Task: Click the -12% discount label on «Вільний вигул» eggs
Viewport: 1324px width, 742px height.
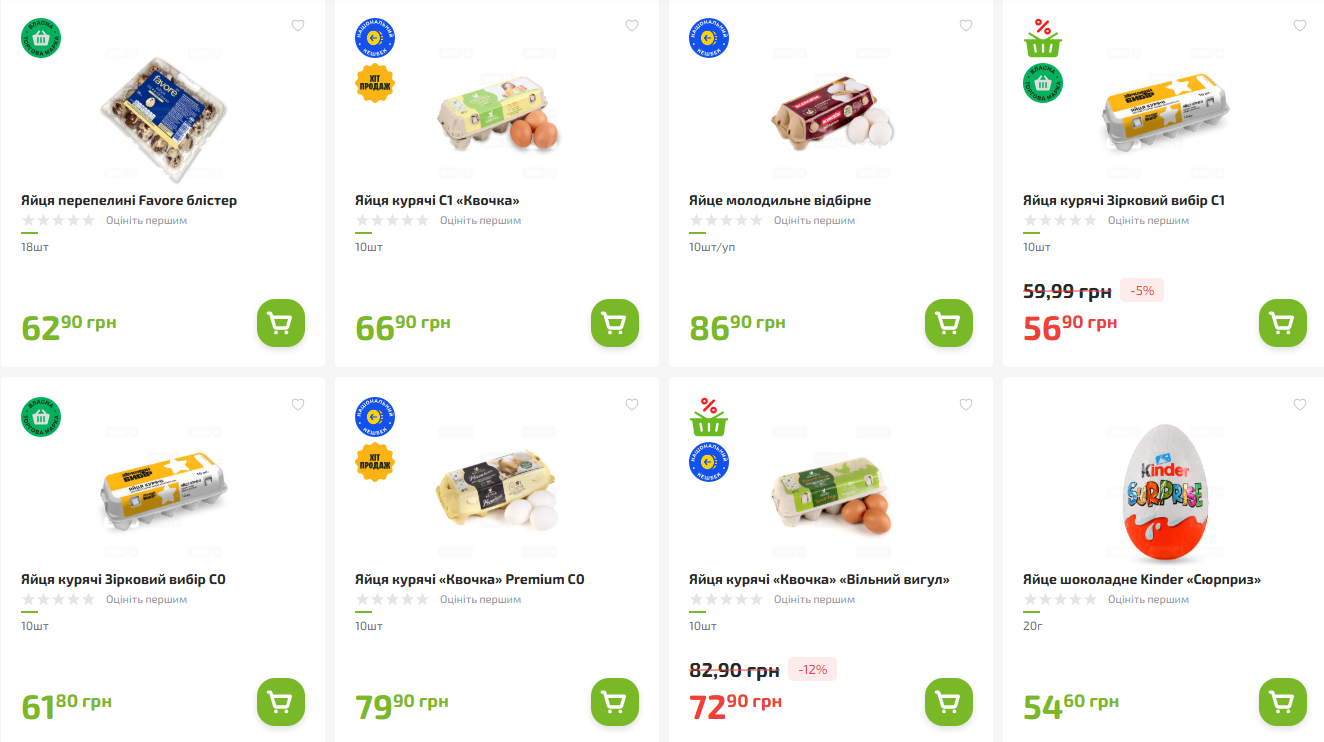Action: point(812,669)
